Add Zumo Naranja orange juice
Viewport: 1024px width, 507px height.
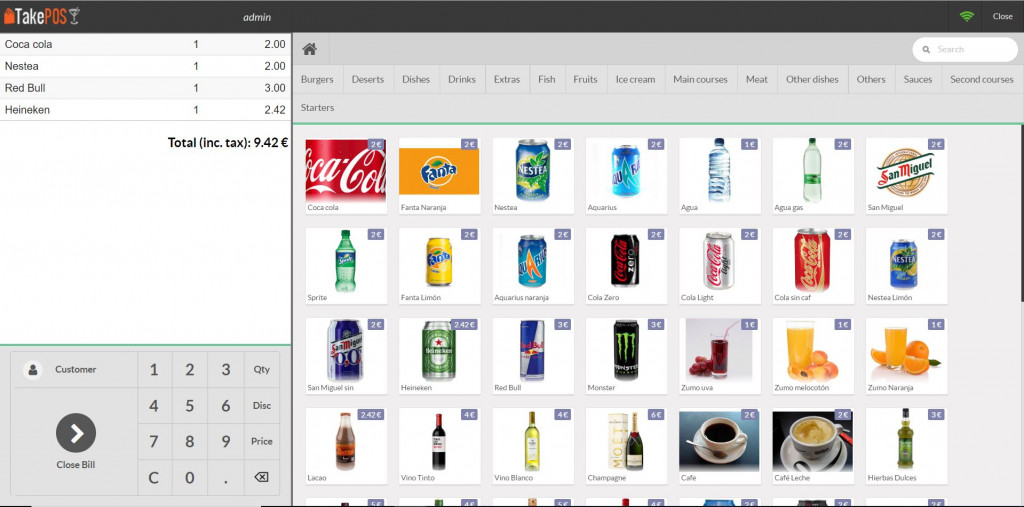(906, 355)
